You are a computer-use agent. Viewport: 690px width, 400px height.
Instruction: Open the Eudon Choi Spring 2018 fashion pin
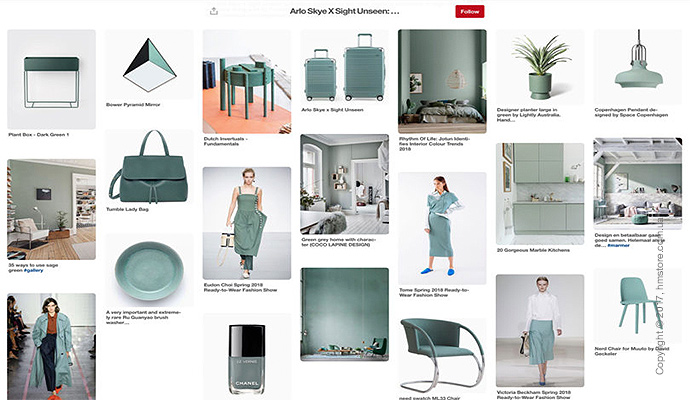click(247, 223)
